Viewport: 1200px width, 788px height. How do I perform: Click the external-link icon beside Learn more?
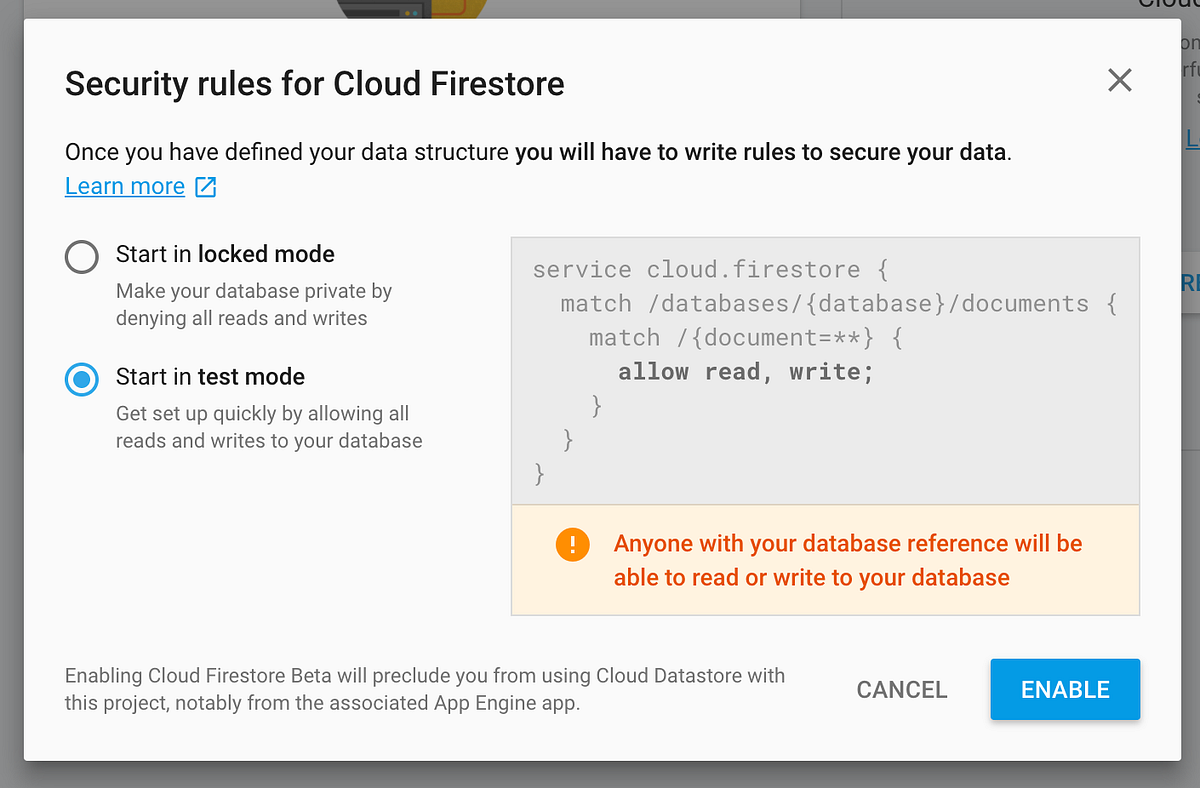point(205,186)
